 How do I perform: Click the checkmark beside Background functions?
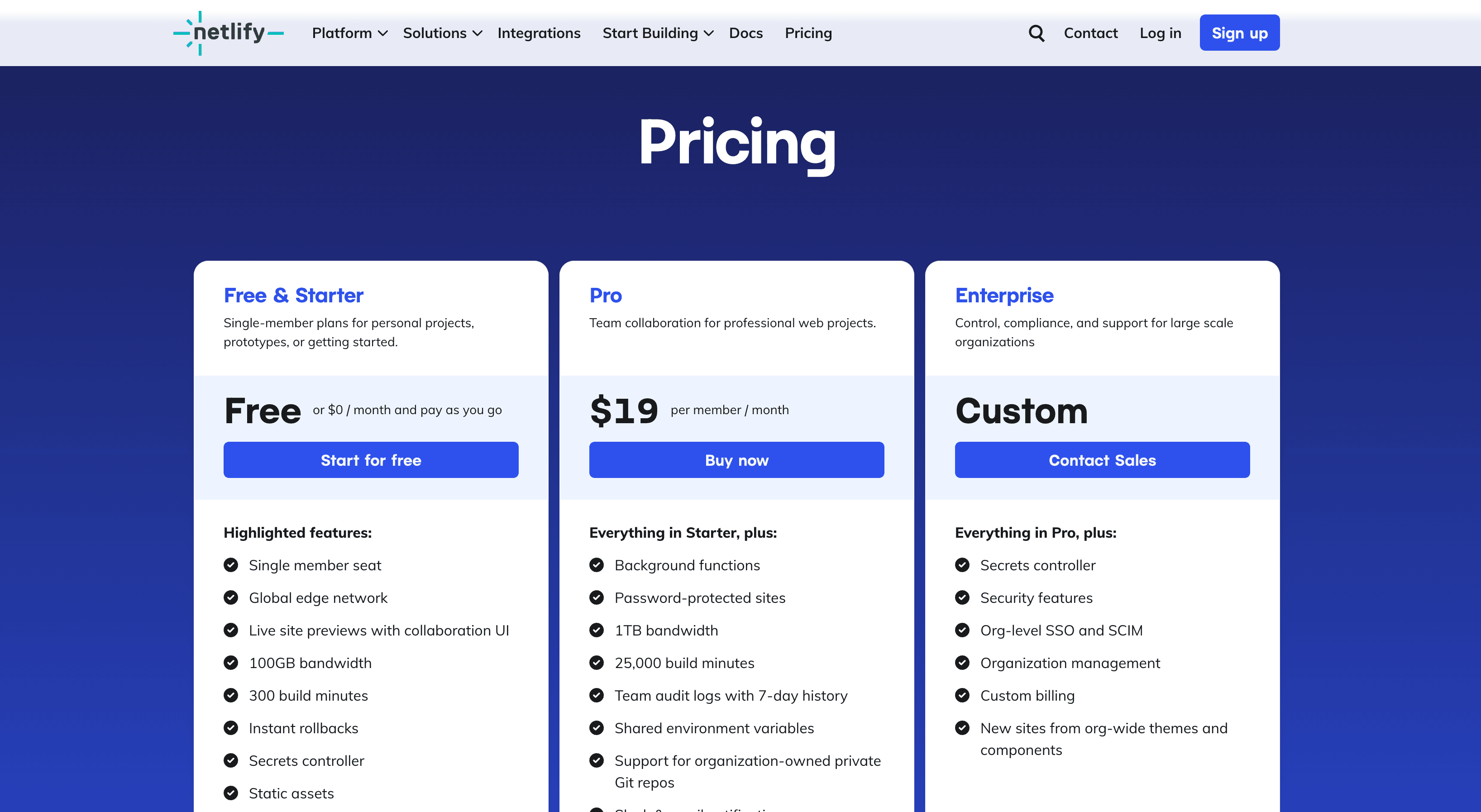(596, 565)
